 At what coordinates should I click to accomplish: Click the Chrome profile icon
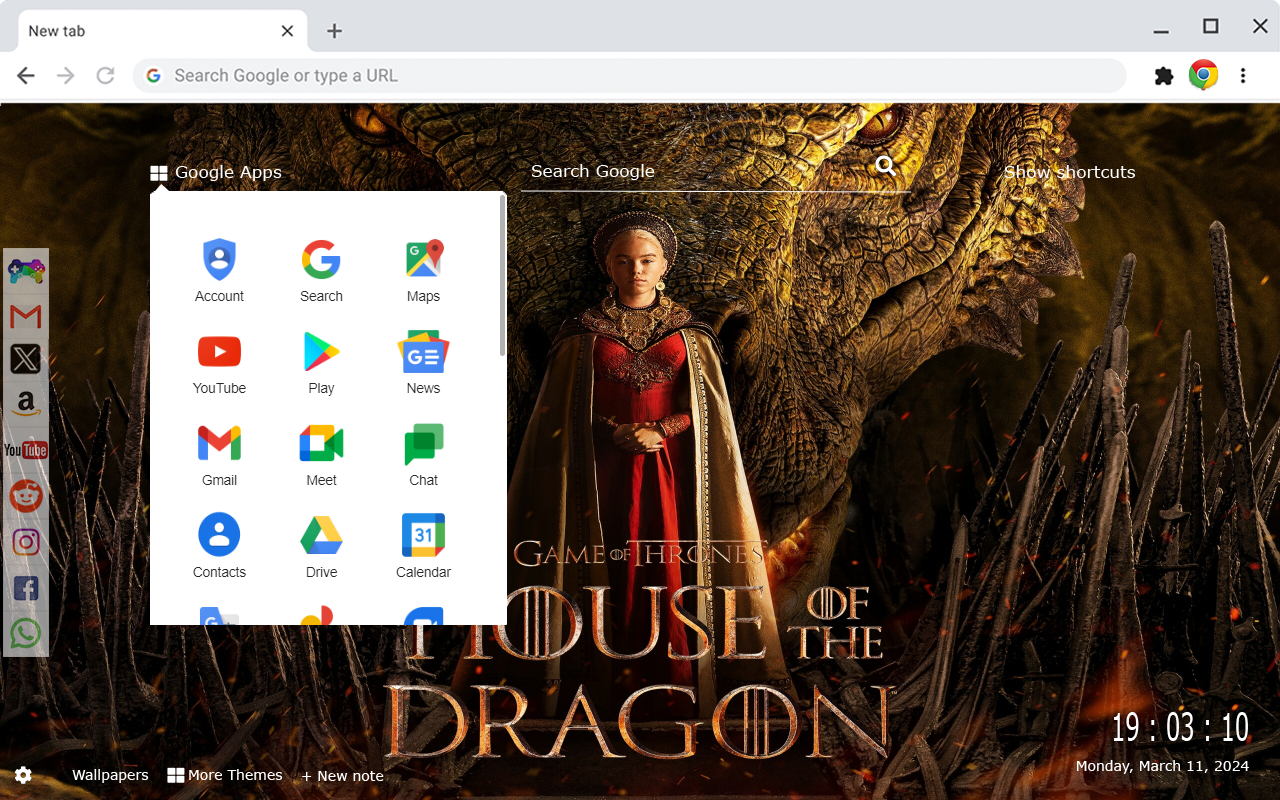click(1203, 75)
